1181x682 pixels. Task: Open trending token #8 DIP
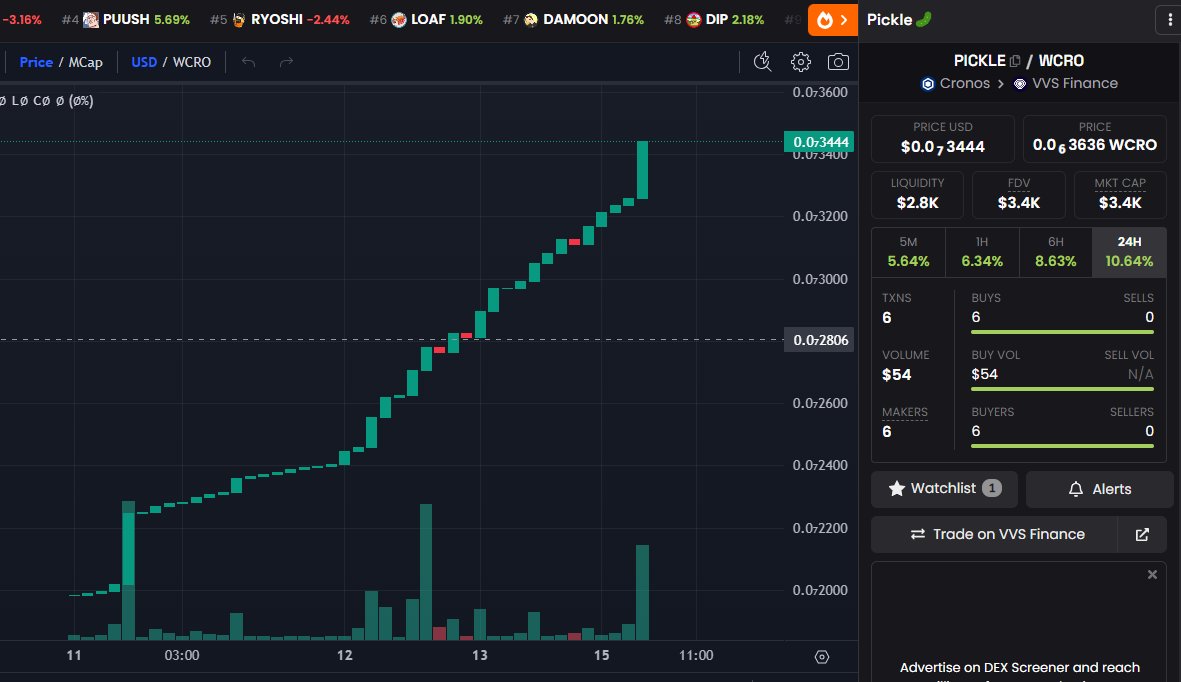[x=714, y=20]
